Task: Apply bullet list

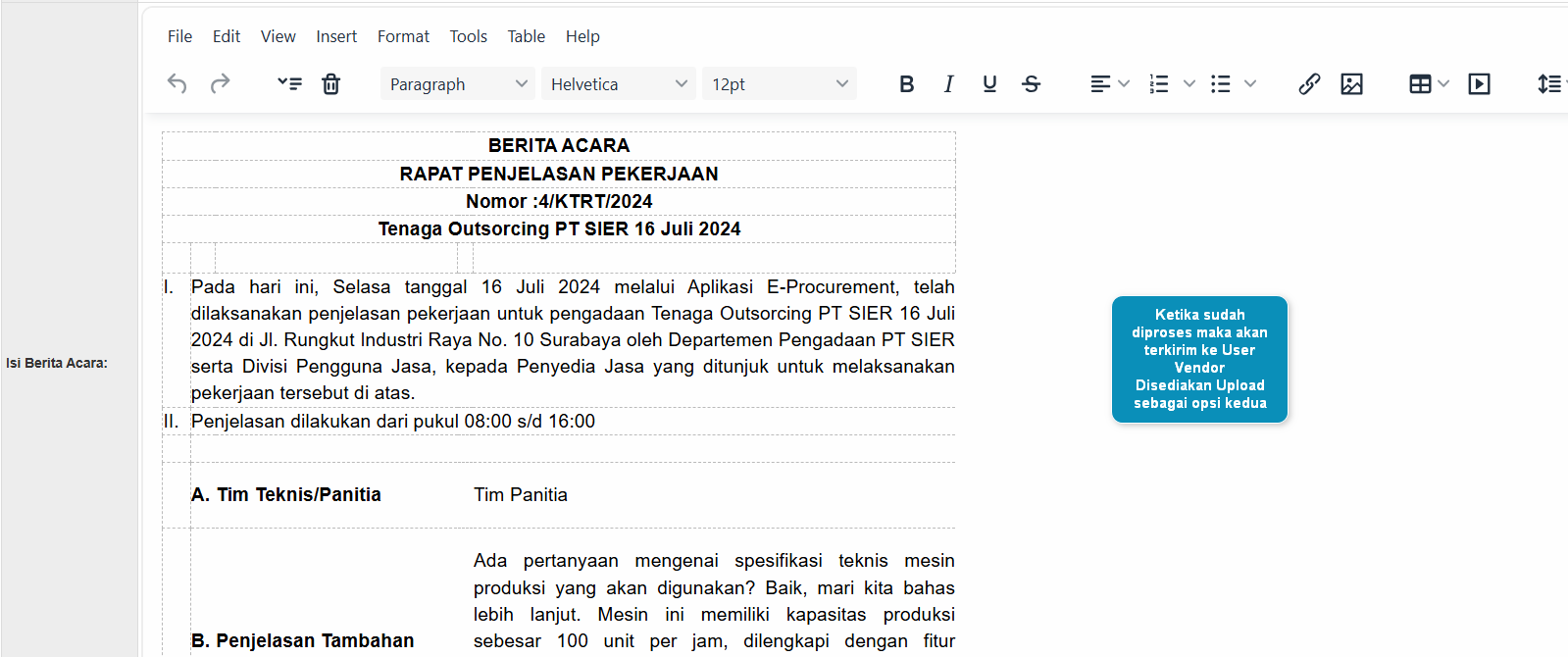Action: [x=1220, y=84]
